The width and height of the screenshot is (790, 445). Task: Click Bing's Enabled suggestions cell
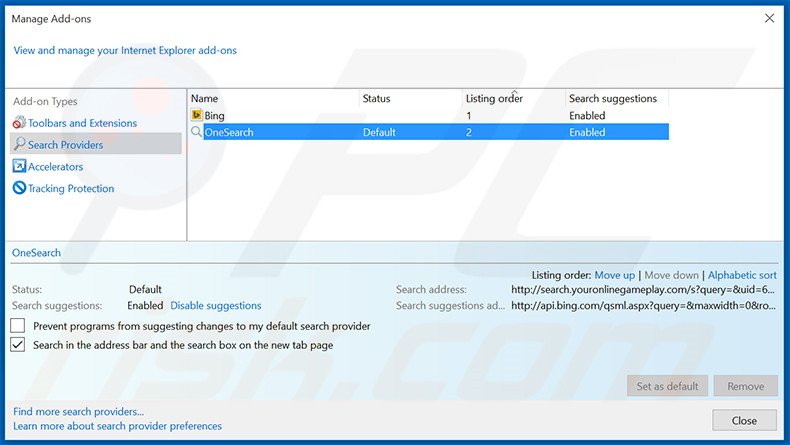587,115
